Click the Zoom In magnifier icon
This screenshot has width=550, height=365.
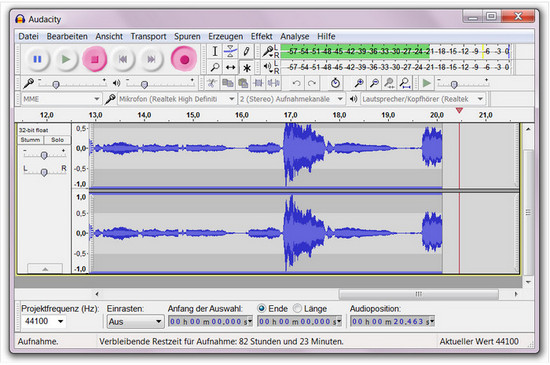click(358, 83)
